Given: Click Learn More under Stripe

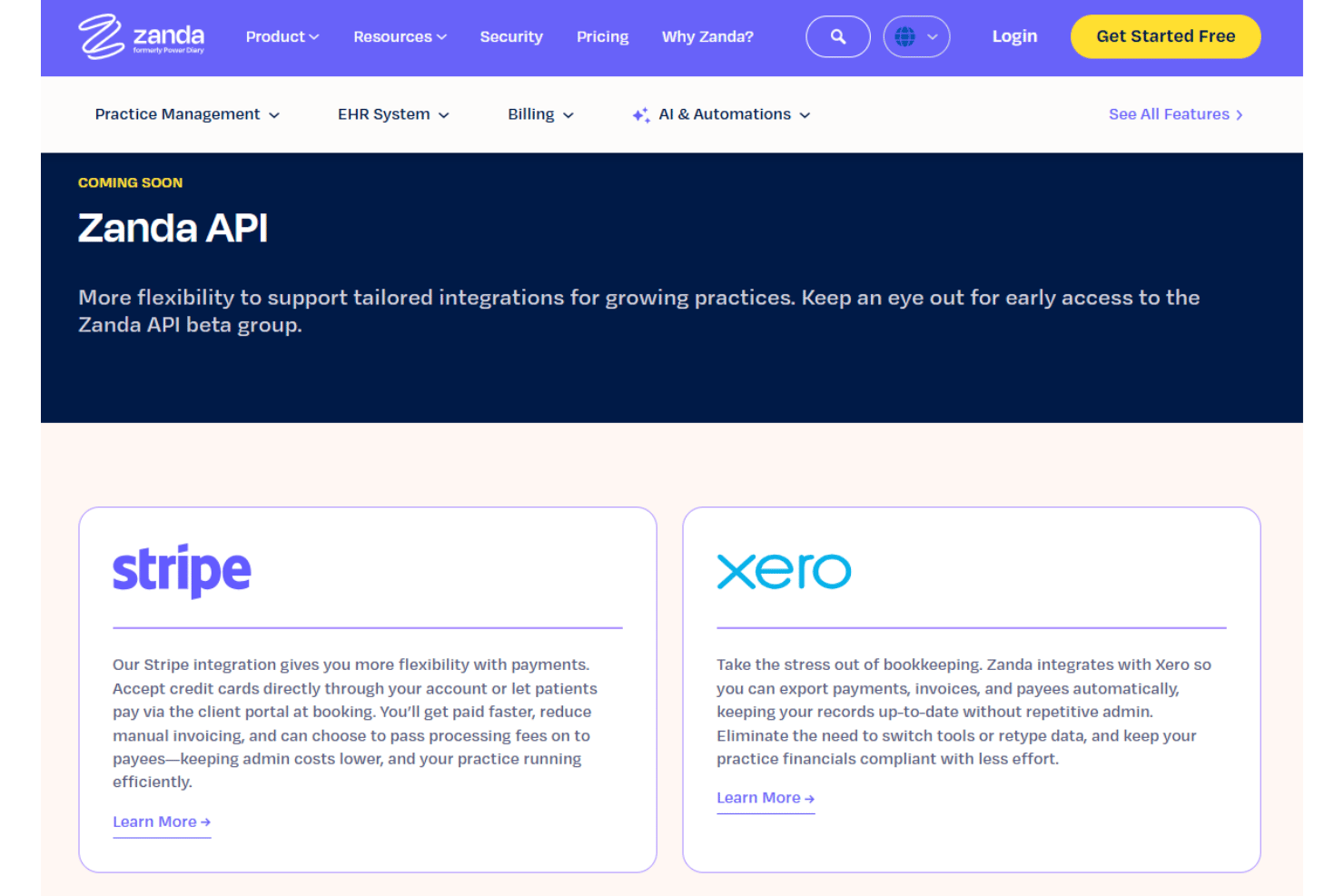Looking at the screenshot, I should (162, 822).
